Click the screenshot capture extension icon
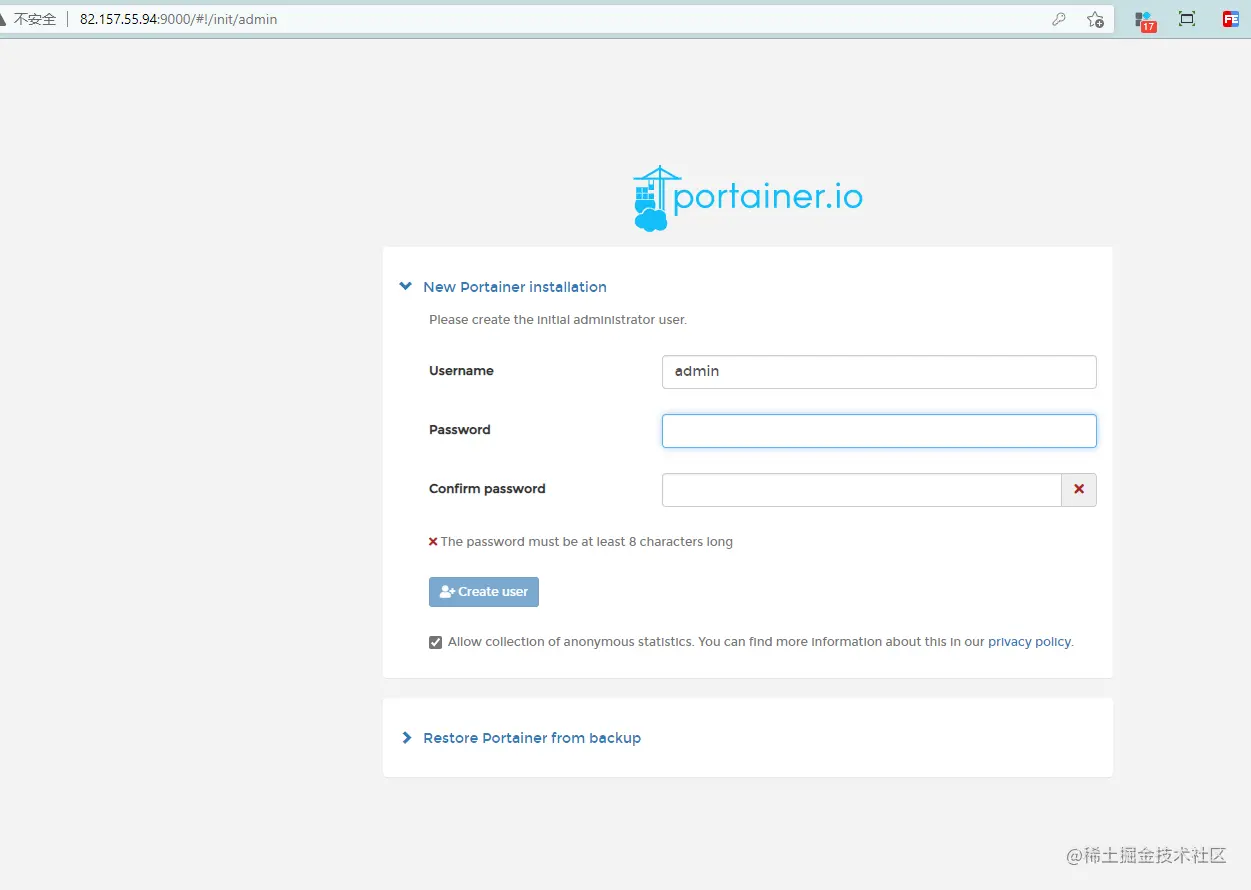The image size is (1251, 890). [1187, 19]
